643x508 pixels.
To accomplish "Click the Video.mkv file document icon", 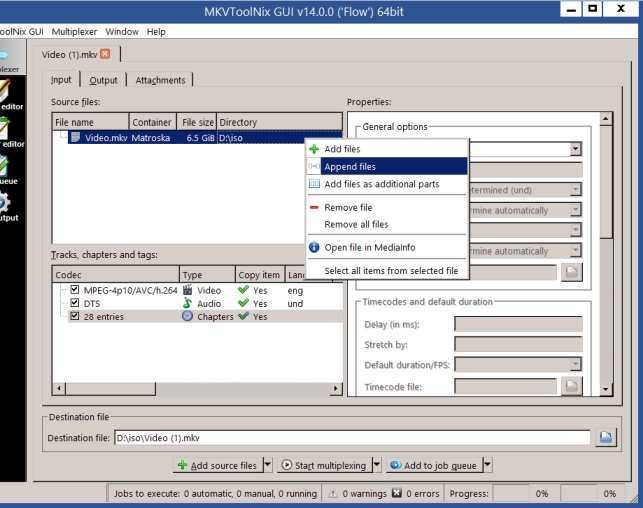I will [76, 137].
